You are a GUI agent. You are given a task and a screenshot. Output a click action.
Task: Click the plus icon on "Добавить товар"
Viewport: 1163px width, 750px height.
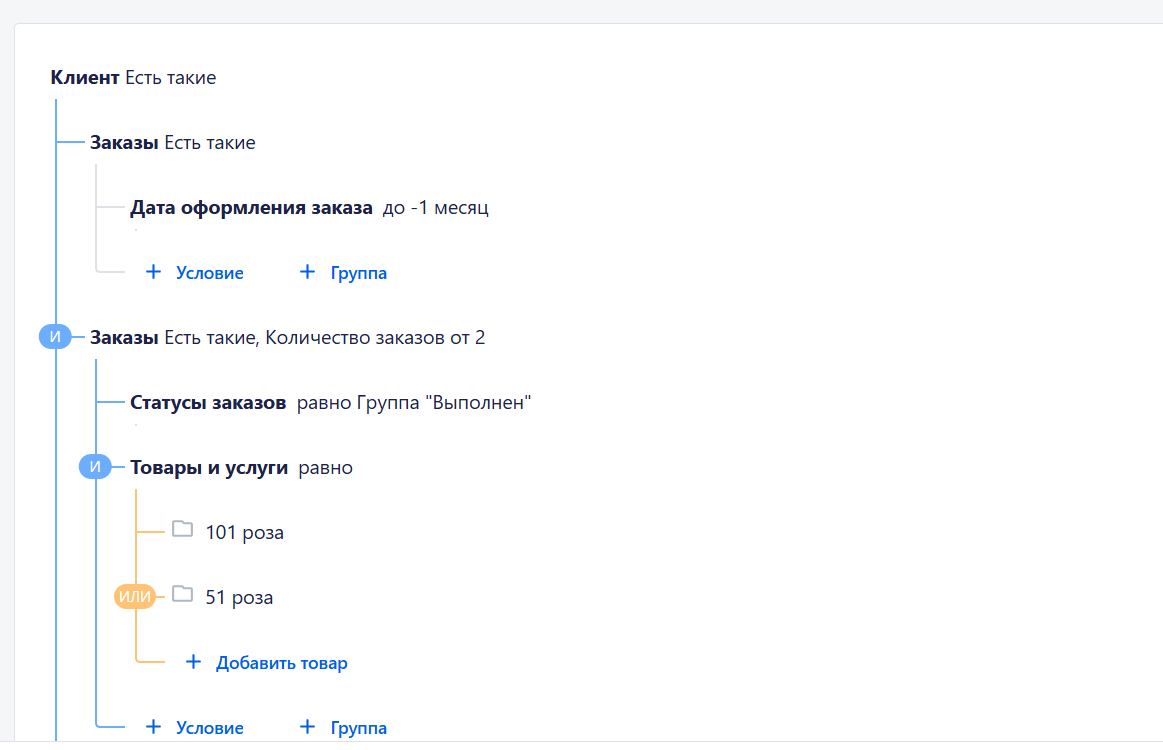[x=192, y=661]
